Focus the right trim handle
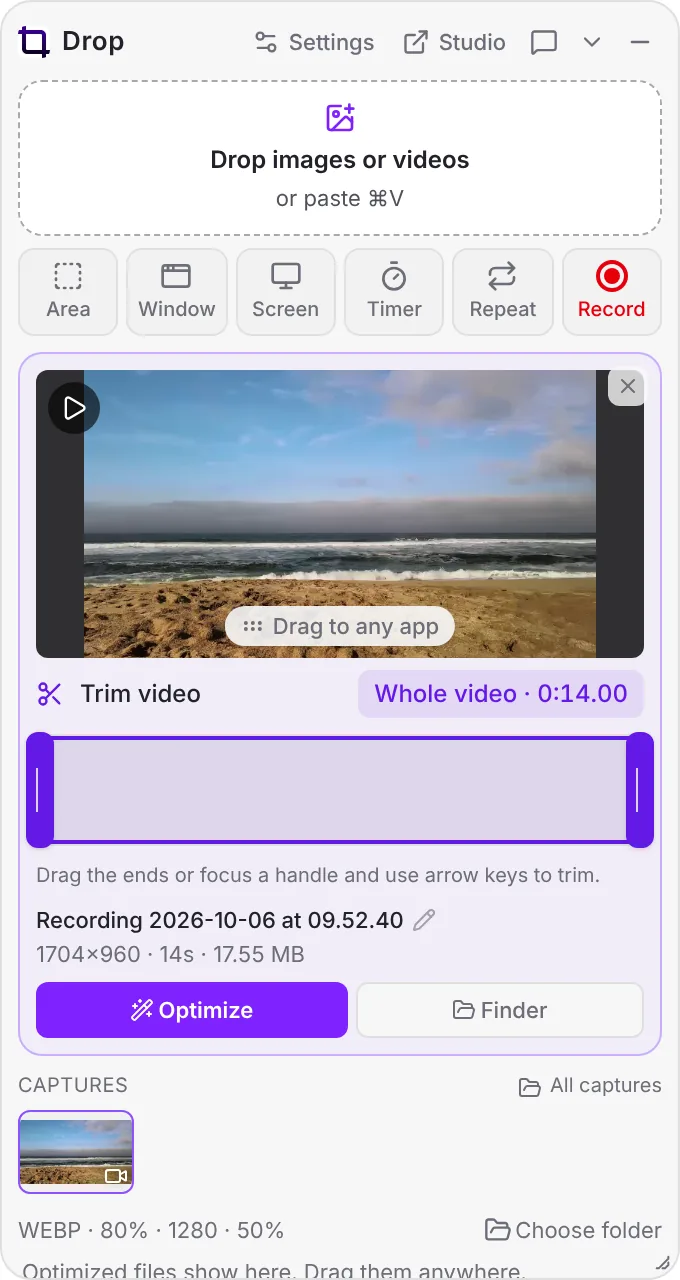 (x=640, y=790)
